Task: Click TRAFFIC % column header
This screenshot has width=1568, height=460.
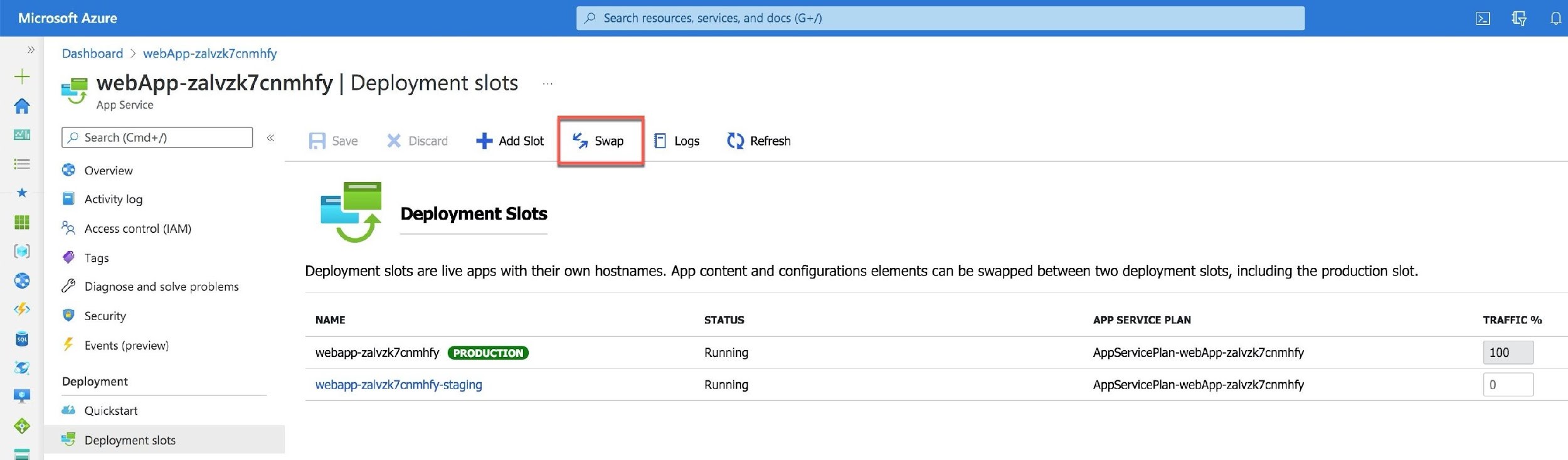Action: [x=1512, y=319]
